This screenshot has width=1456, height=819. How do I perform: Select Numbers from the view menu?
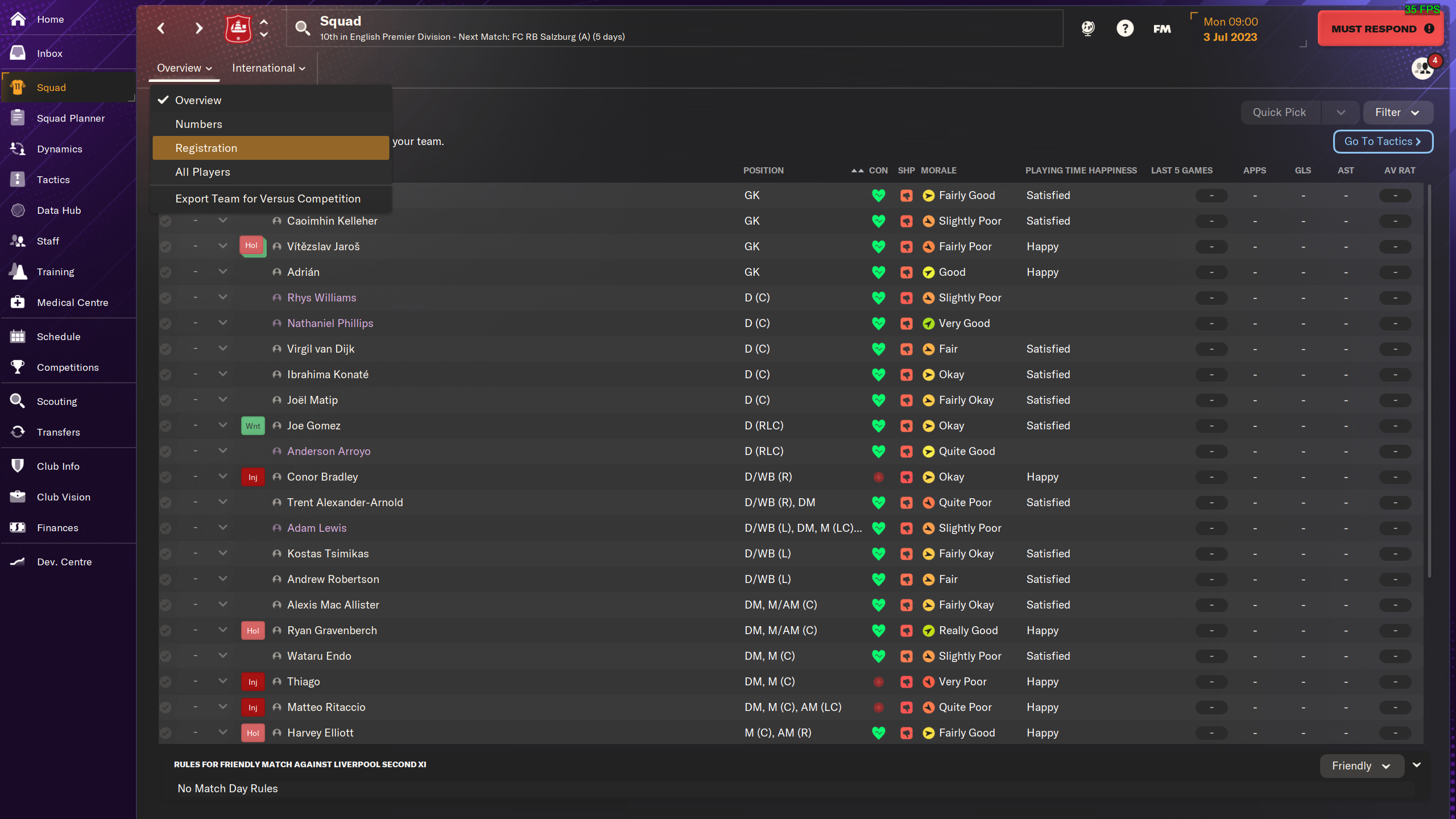pyautogui.click(x=271, y=124)
